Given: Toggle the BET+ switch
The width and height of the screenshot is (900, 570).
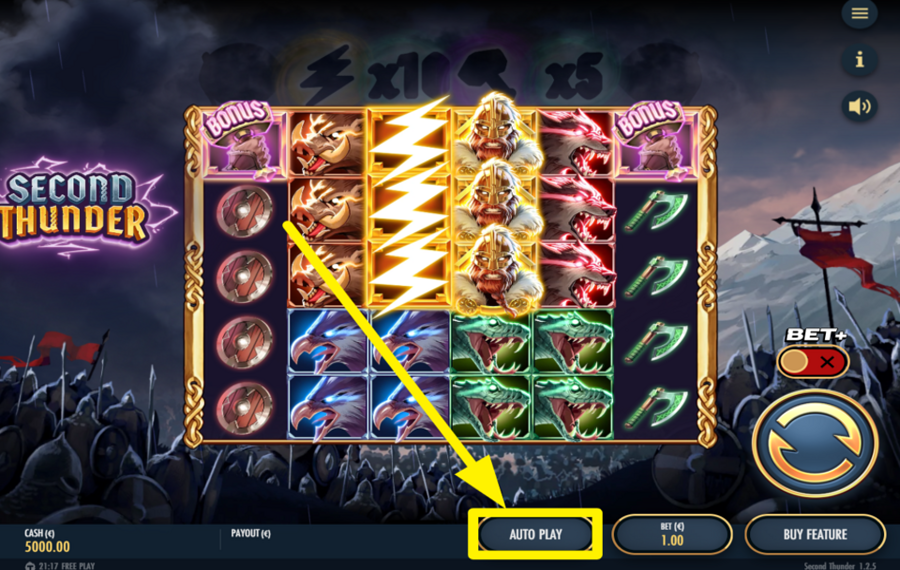Looking at the screenshot, I should (813, 362).
